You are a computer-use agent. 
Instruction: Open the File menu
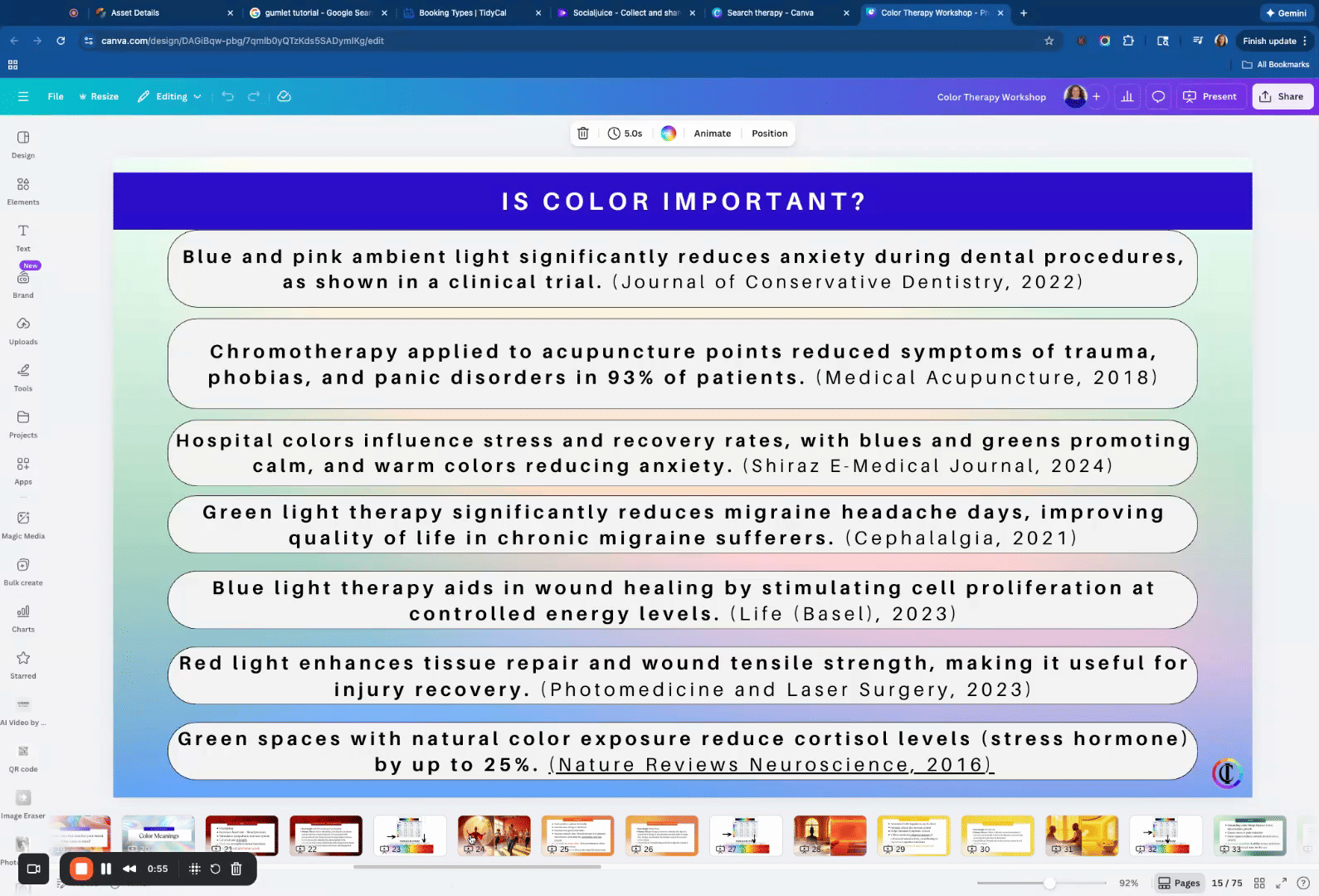56,97
